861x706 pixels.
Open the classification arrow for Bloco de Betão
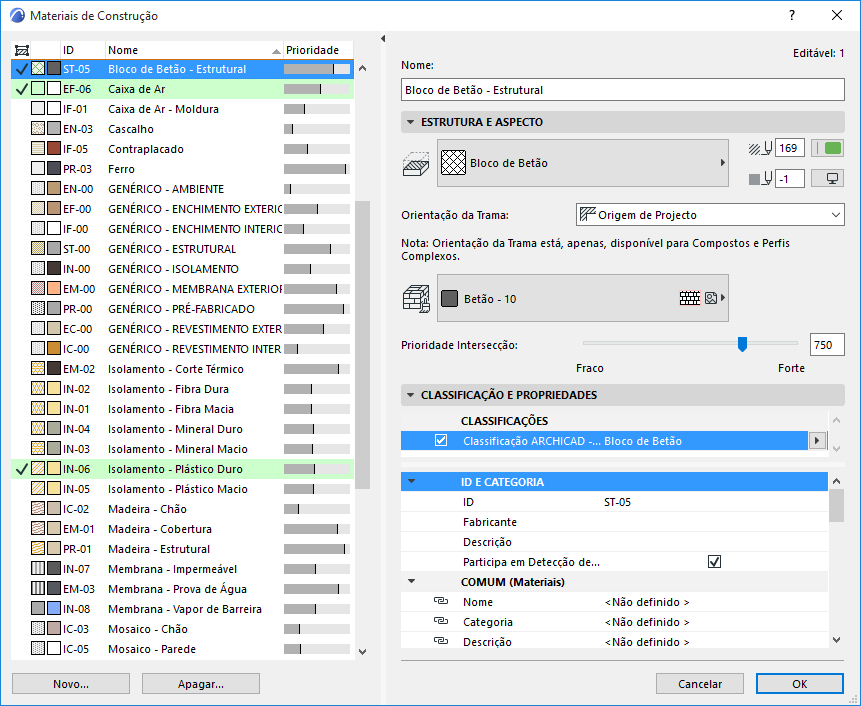coord(817,440)
